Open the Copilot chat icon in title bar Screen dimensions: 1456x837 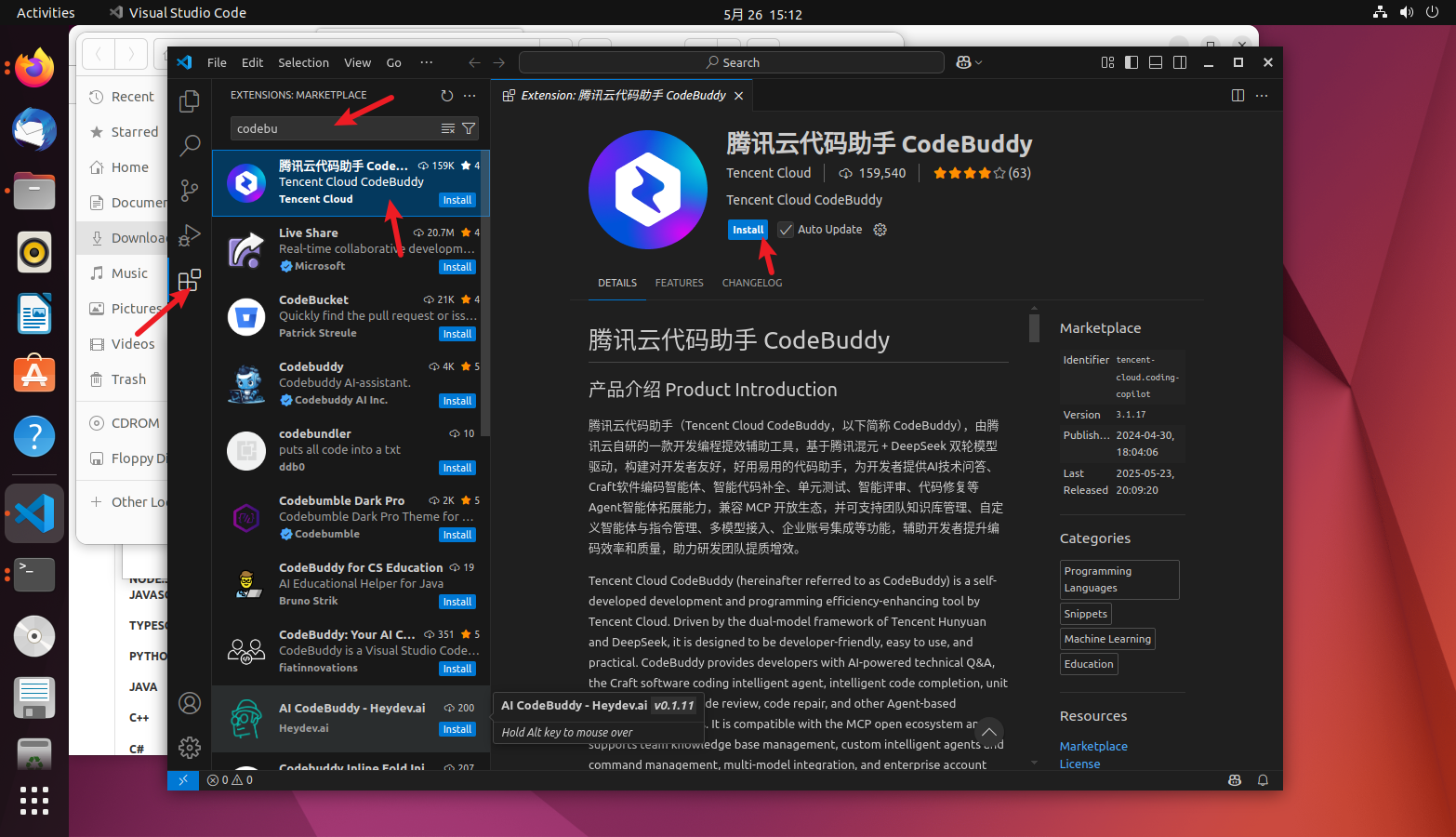click(x=963, y=62)
